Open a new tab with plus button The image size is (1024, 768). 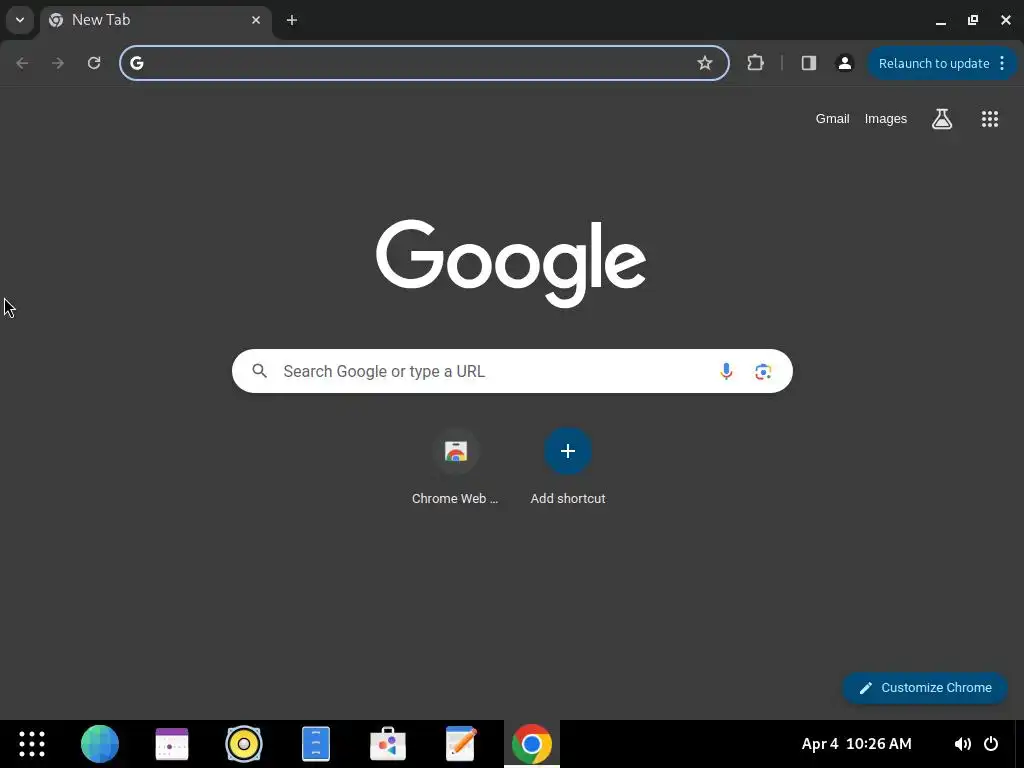[x=292, y=20]
